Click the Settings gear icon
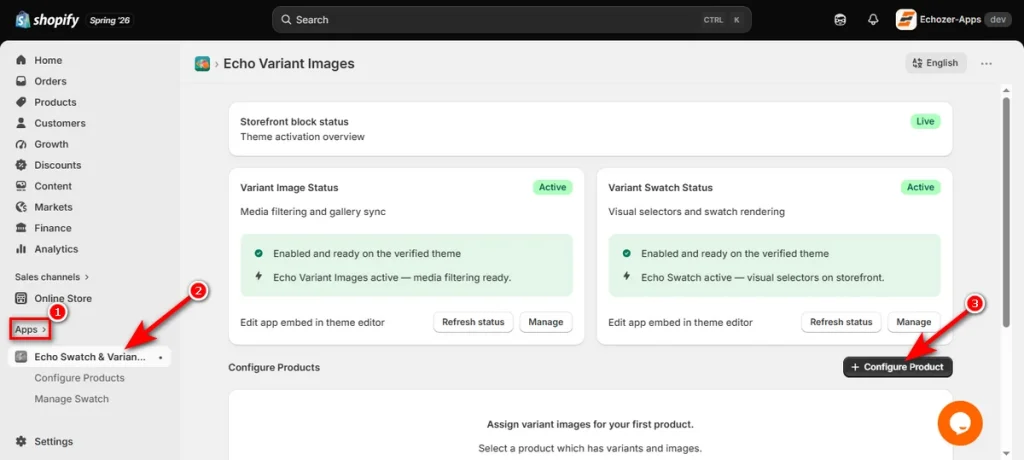Viewport: 1024px width, 460px height. pyautogui.click(x=21, y=441)
